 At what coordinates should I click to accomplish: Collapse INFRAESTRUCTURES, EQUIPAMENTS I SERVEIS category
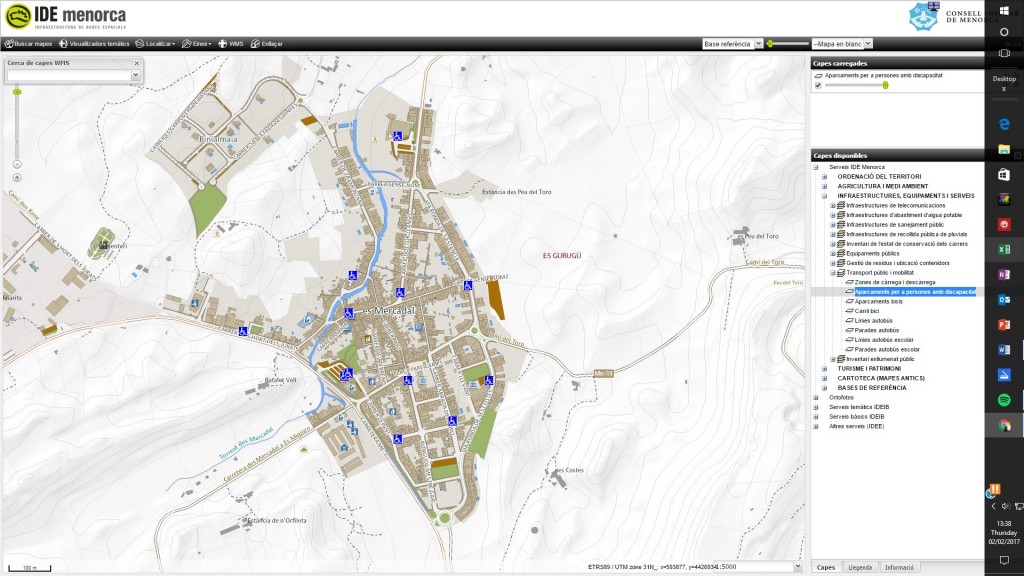coord(824,196)
